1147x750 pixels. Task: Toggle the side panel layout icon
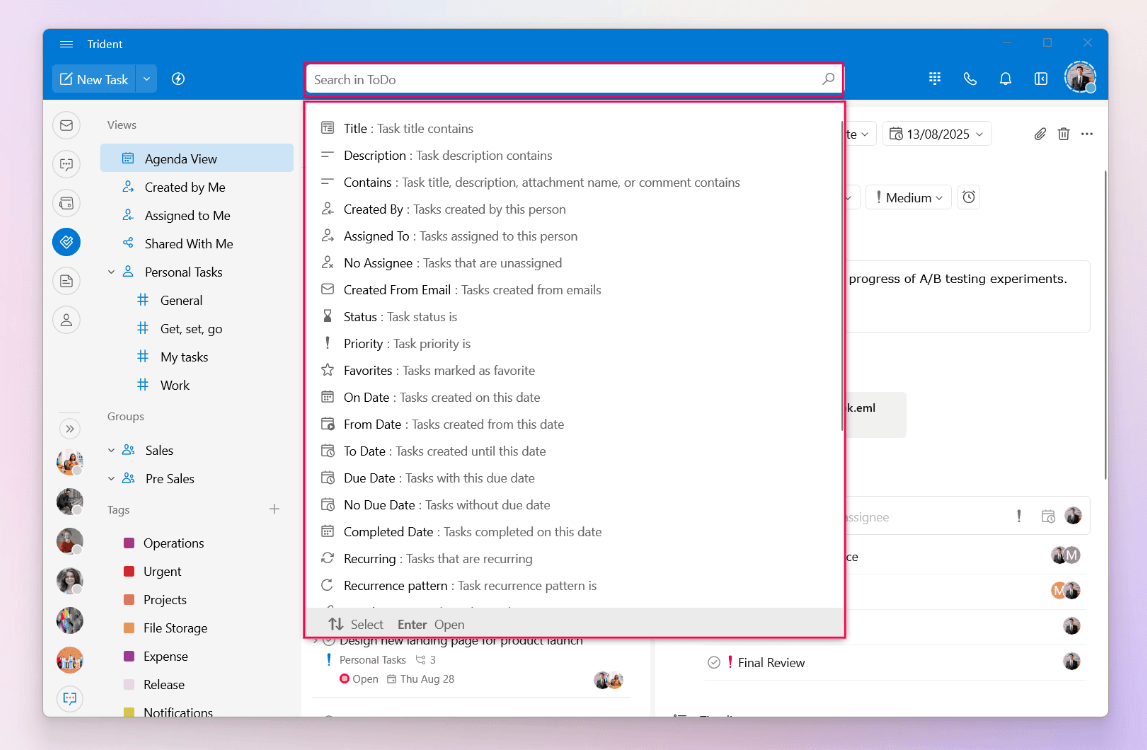[x=1040, y=78]
